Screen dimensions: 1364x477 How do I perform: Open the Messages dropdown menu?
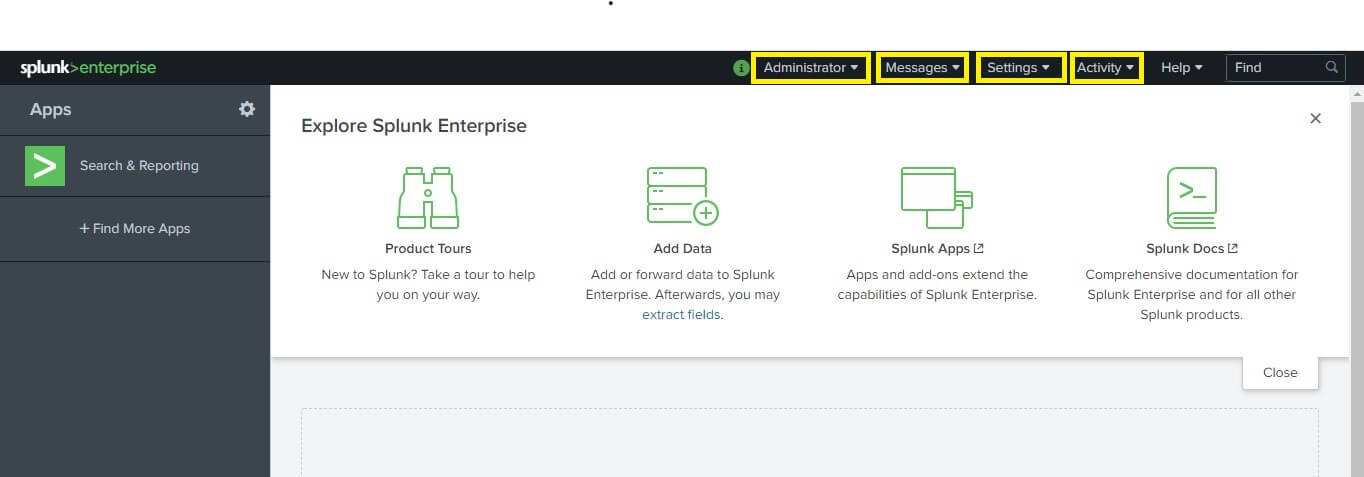pos(923,68)
